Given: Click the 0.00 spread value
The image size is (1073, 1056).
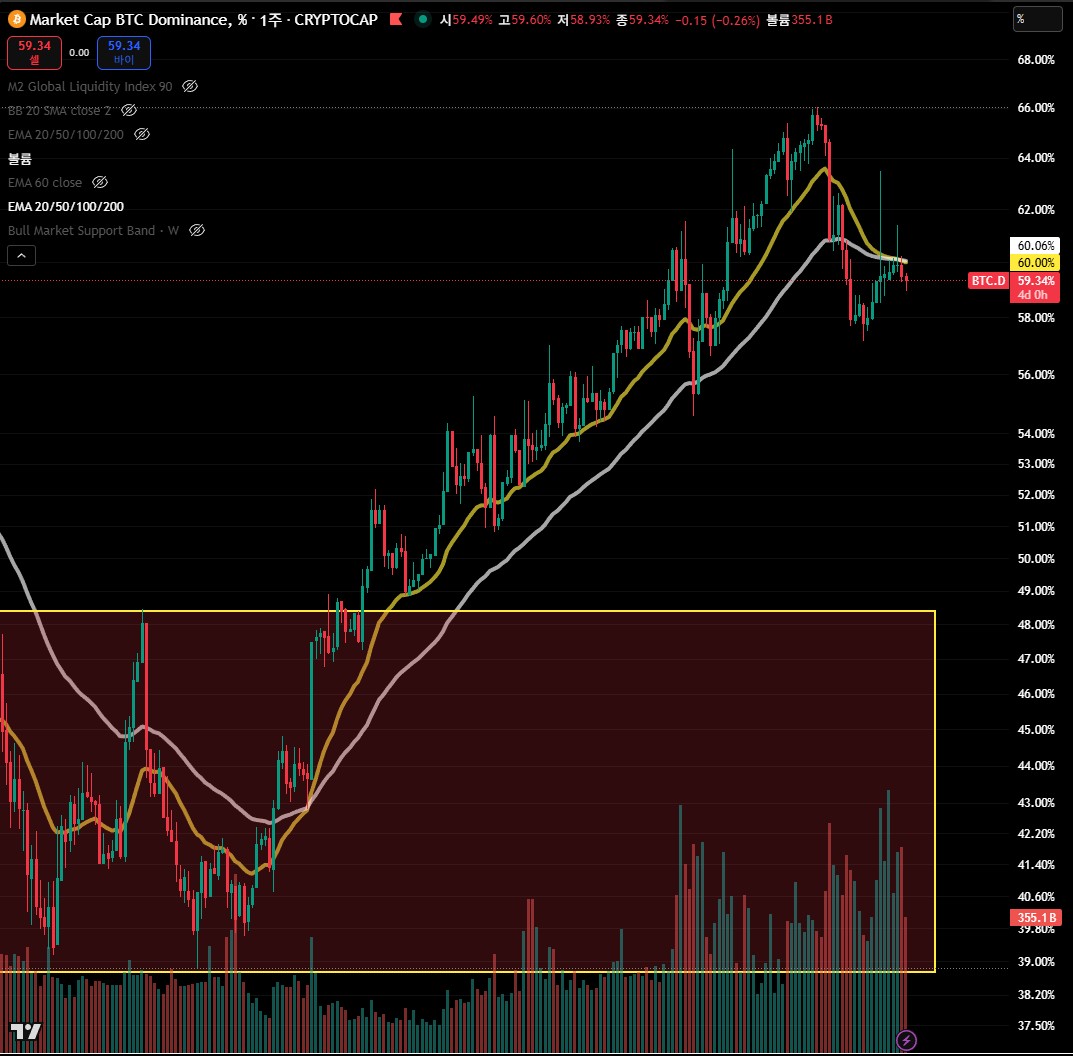Looking at the screenshot, I should 79,53.
